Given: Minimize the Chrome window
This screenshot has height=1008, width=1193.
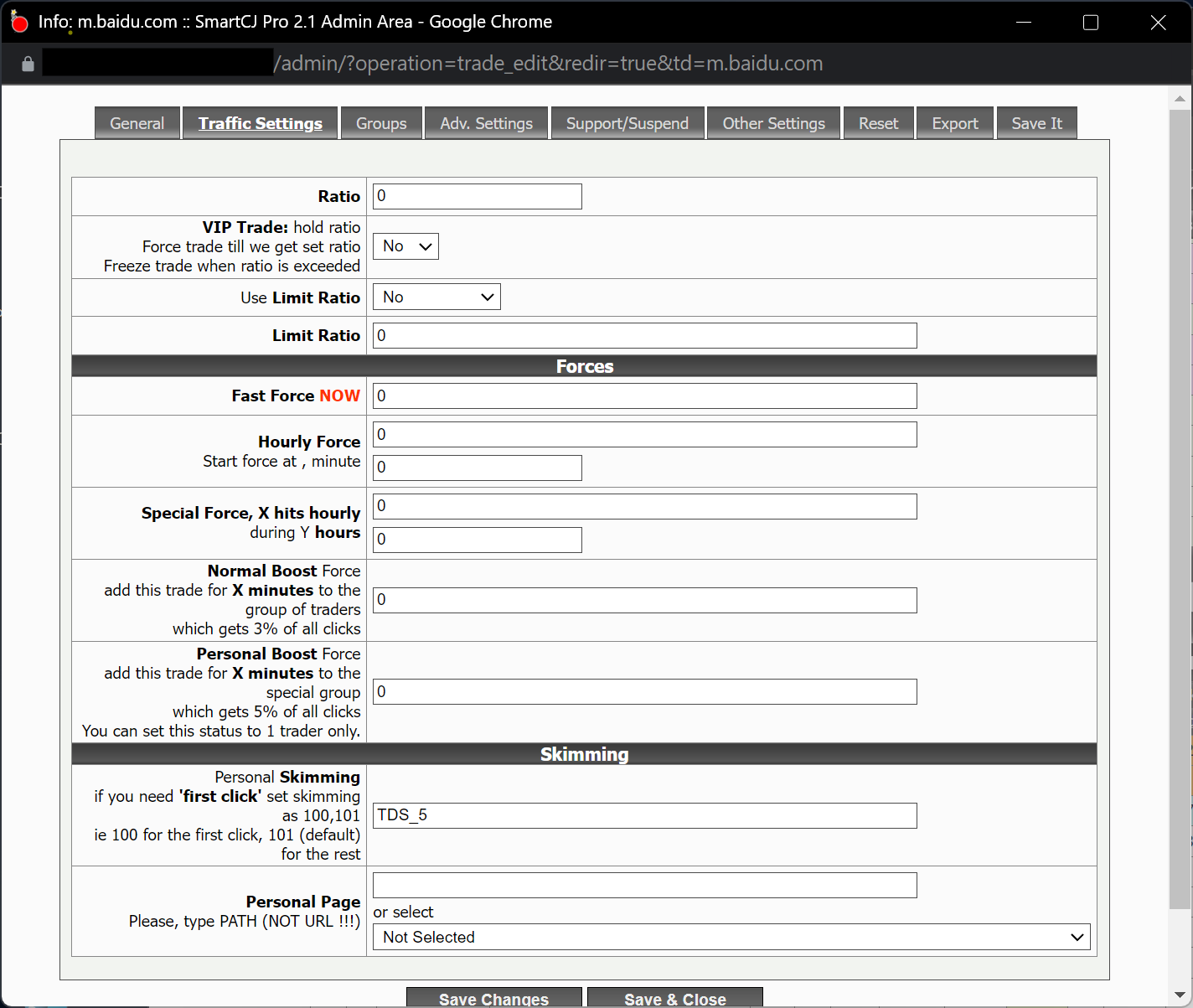Looking at the screenshot, I should point(1024,23).
